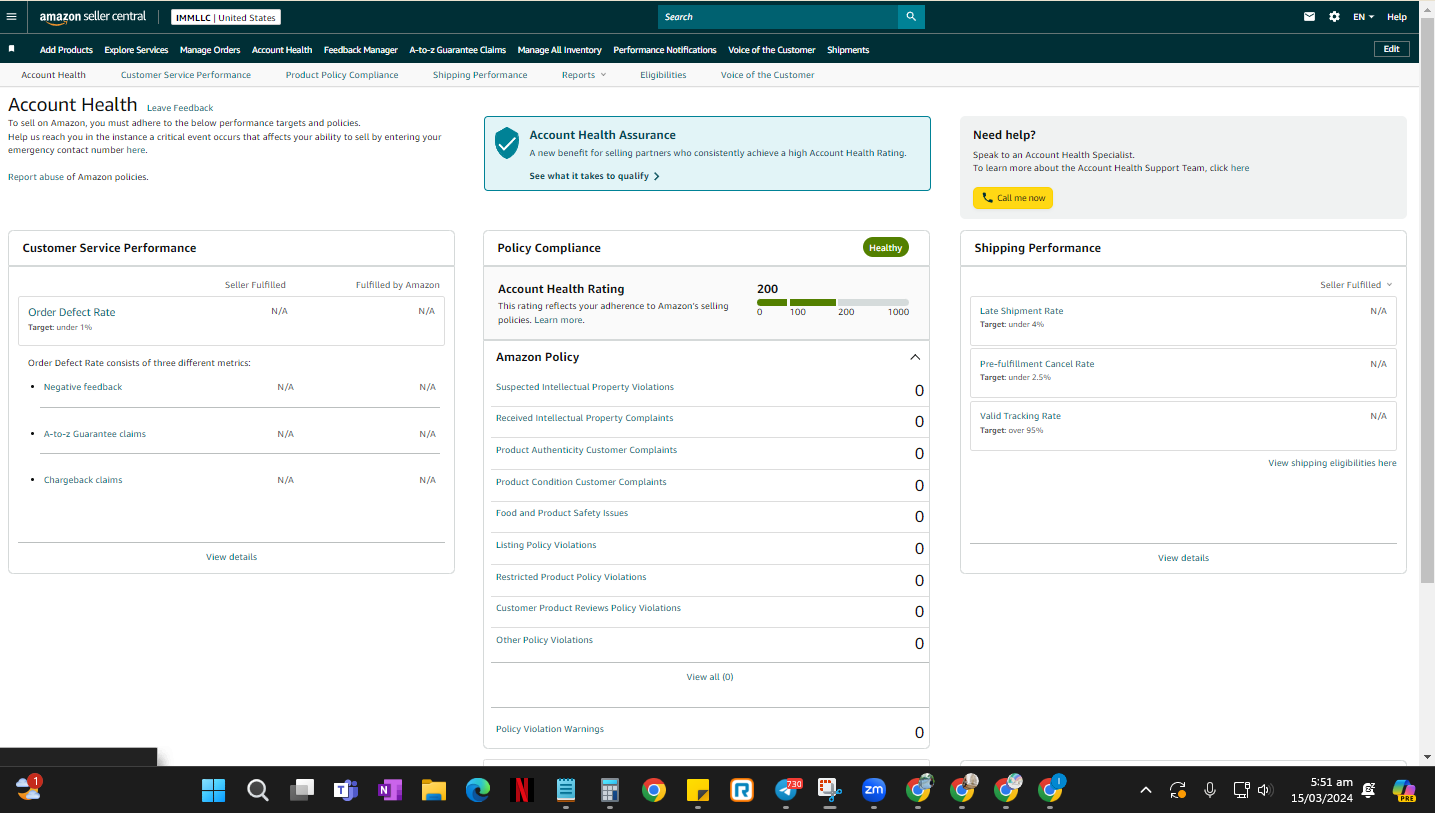1435x813 pixels.
Task: Open Calculator from taskbar
Action: (x=609, y=791)
